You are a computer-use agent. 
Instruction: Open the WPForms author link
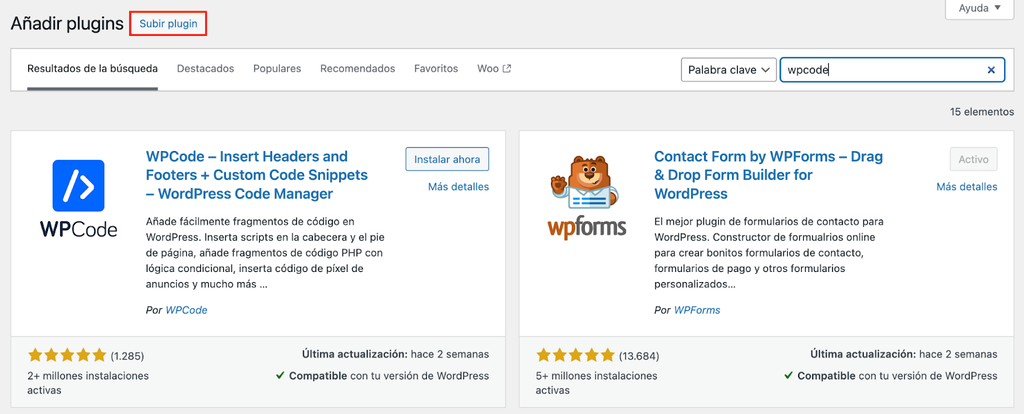pos(697,310)
